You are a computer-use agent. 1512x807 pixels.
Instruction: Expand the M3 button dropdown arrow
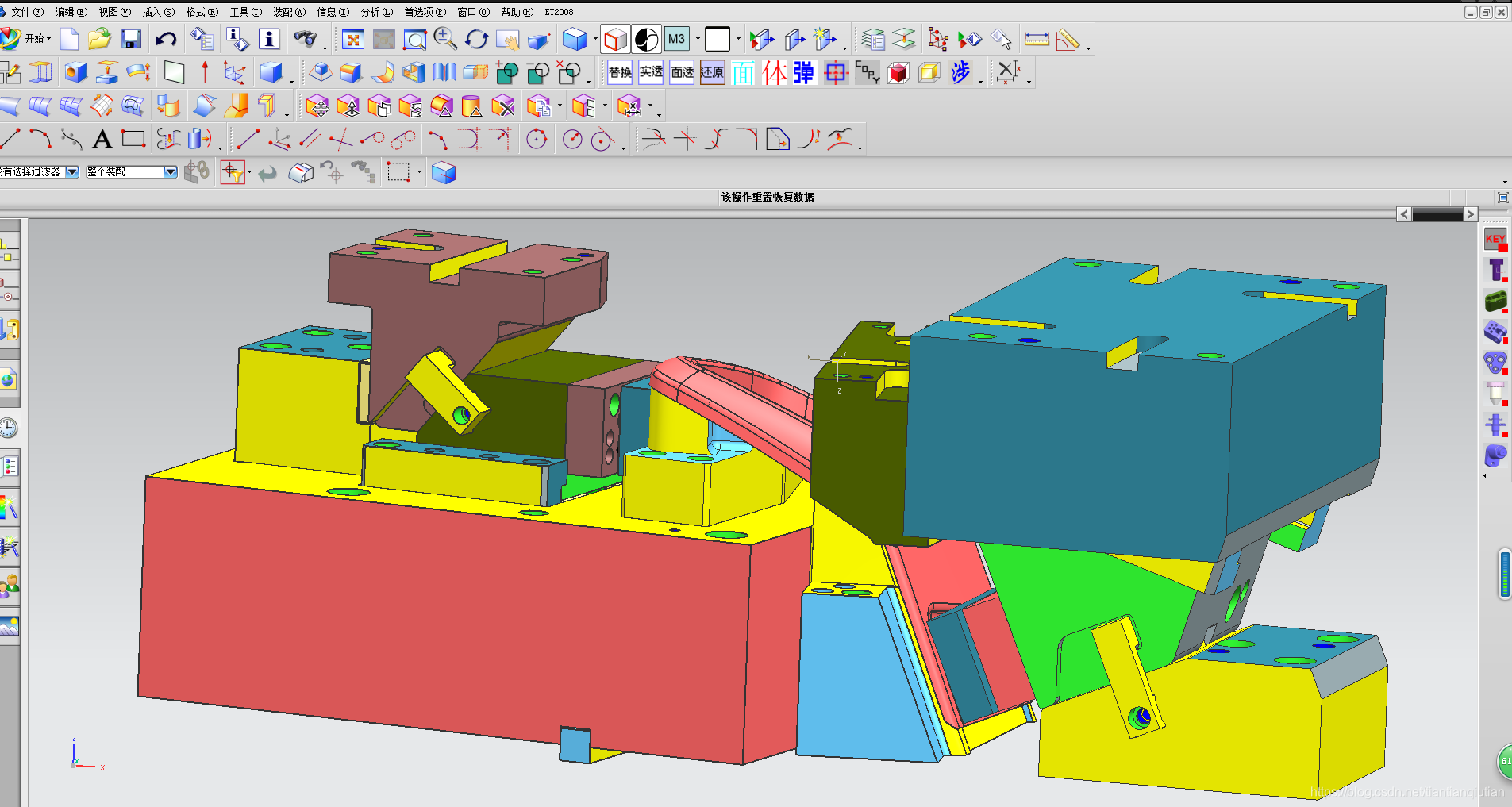tap(698, 39)
